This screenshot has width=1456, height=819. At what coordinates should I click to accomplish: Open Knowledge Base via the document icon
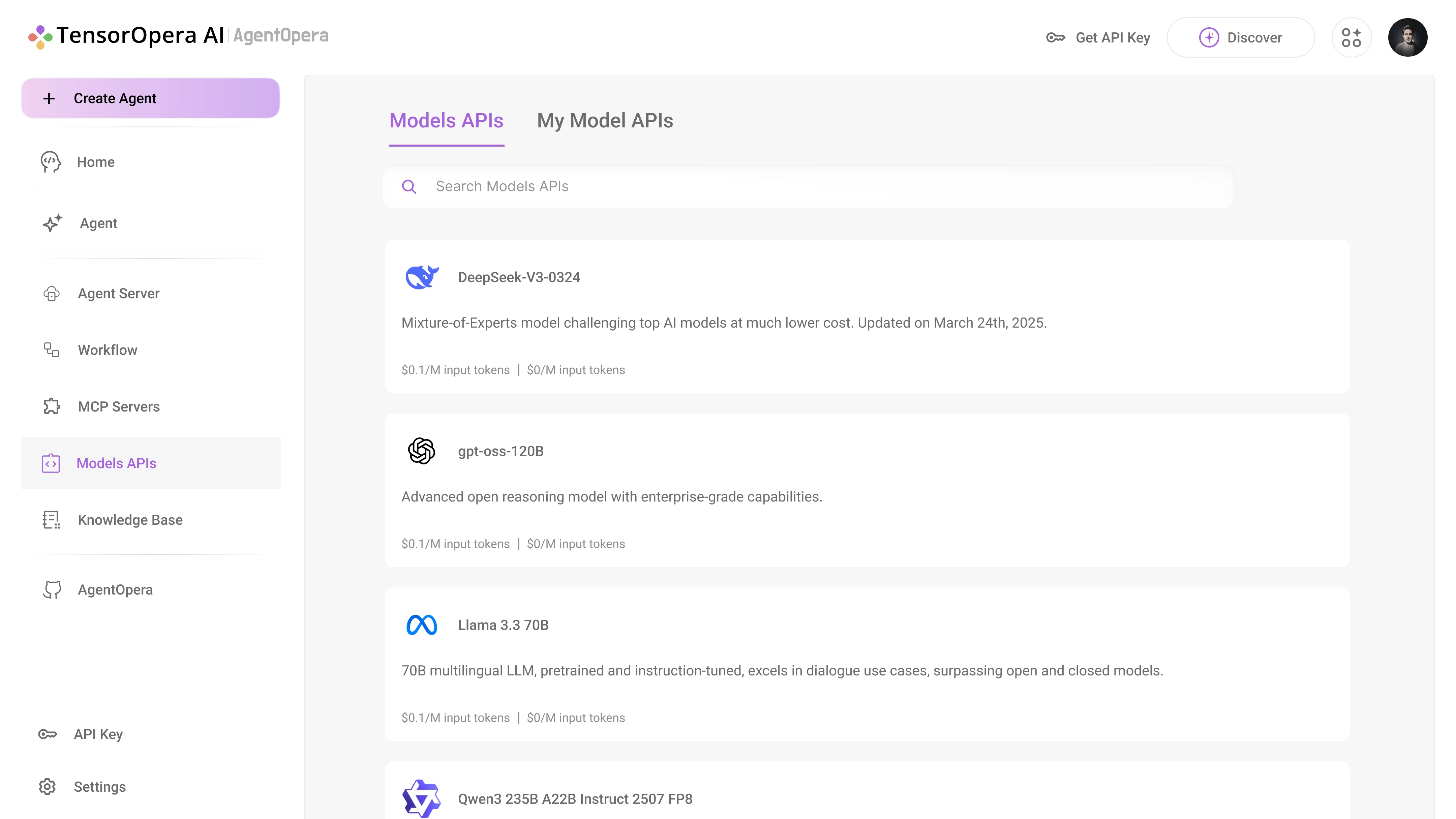point(51,520)
